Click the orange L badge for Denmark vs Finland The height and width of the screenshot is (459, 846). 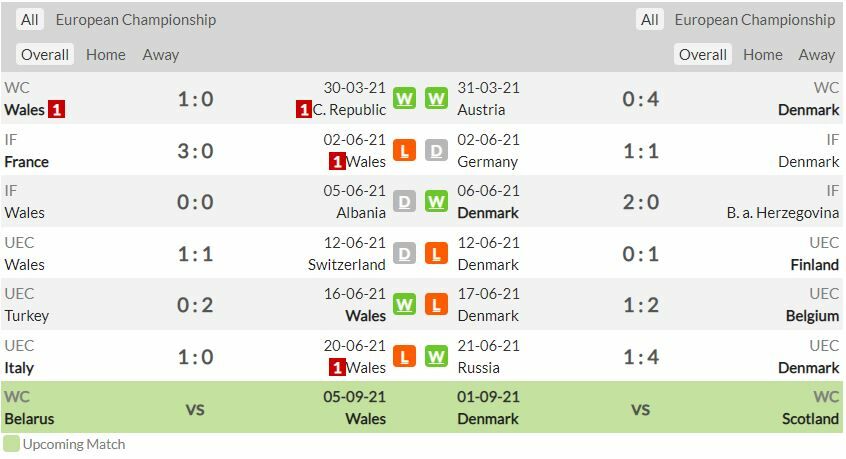point(436,254)
